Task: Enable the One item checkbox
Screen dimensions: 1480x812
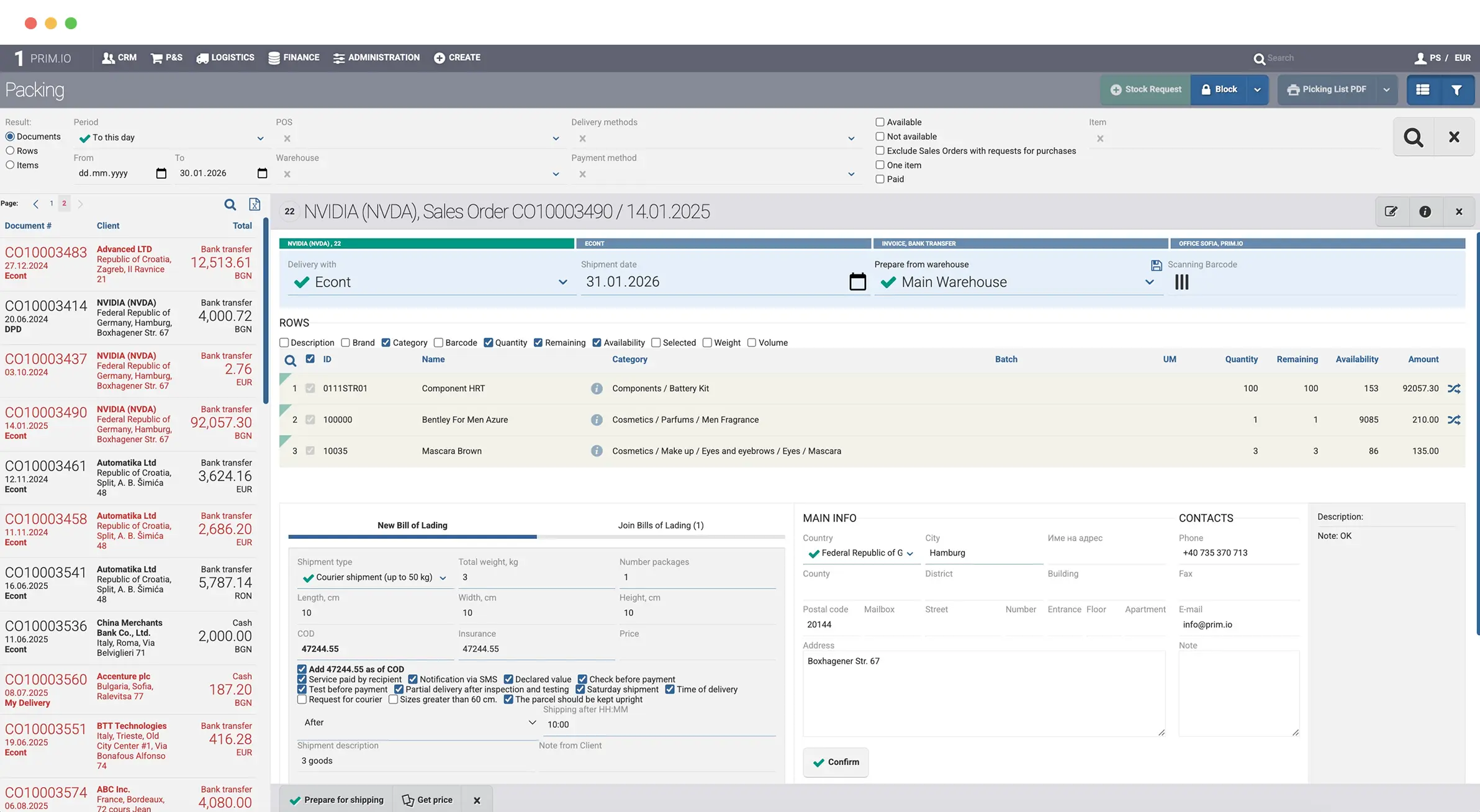Action: point(880,165)
